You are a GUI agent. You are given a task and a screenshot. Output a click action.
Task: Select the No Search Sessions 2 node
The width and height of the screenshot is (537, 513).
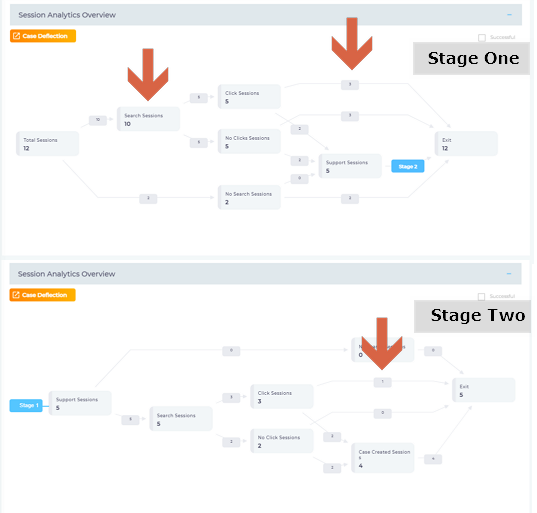tap(249, 197)
